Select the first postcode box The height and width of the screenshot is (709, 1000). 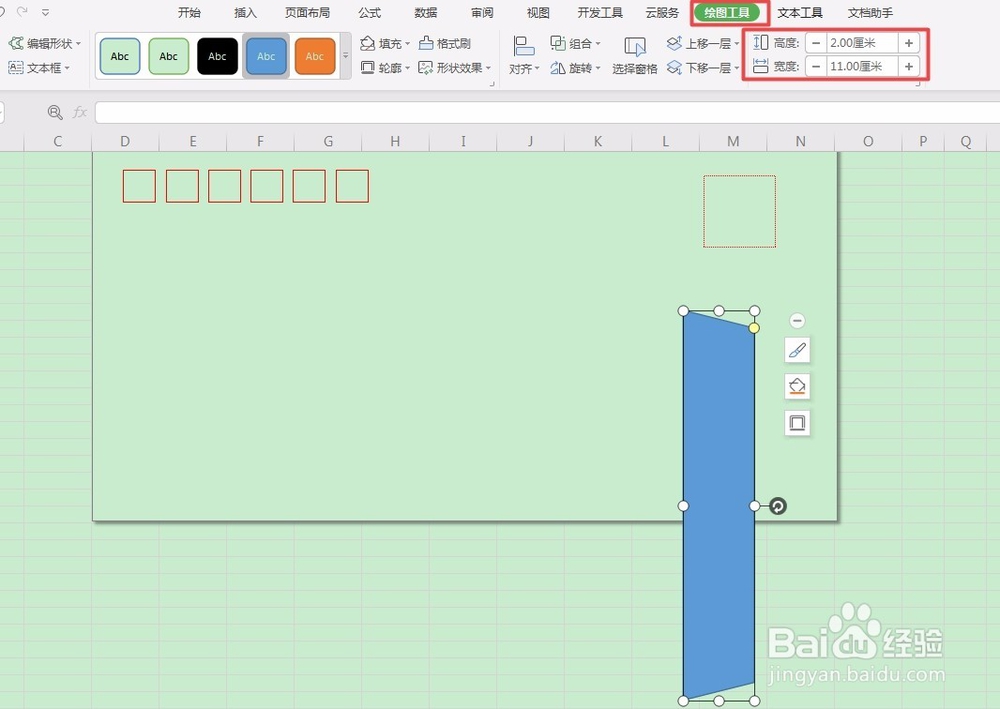139,186
